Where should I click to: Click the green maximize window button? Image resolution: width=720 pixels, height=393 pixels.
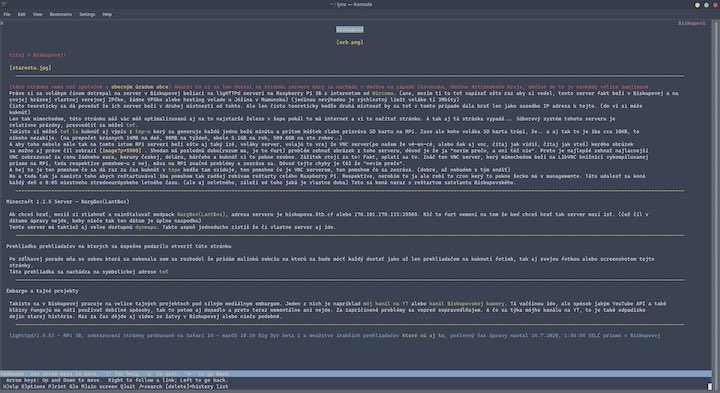706,5
